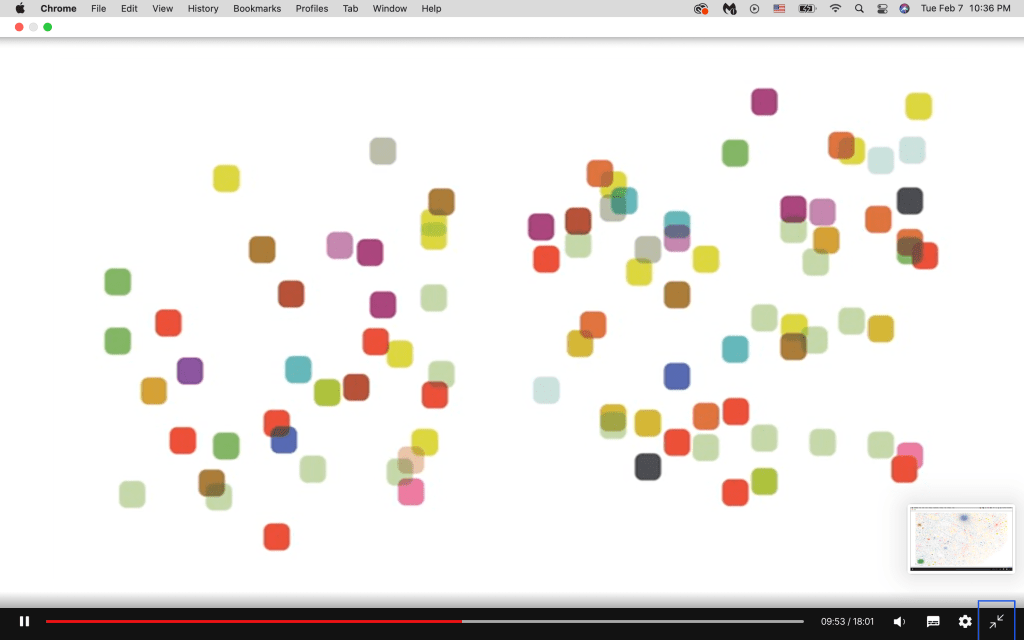Mute the video volume
Viewport: 1024px width, 640px height.
(899, 621)
